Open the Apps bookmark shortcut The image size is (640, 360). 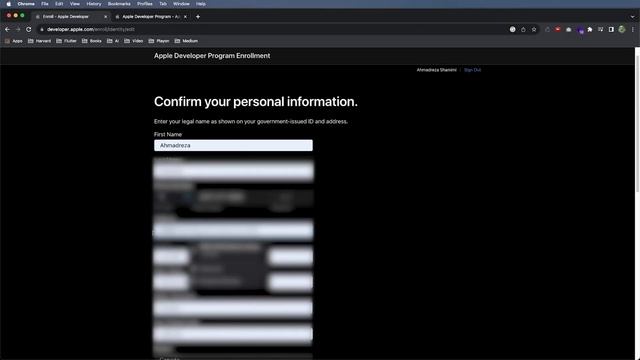tap(13, 41)
